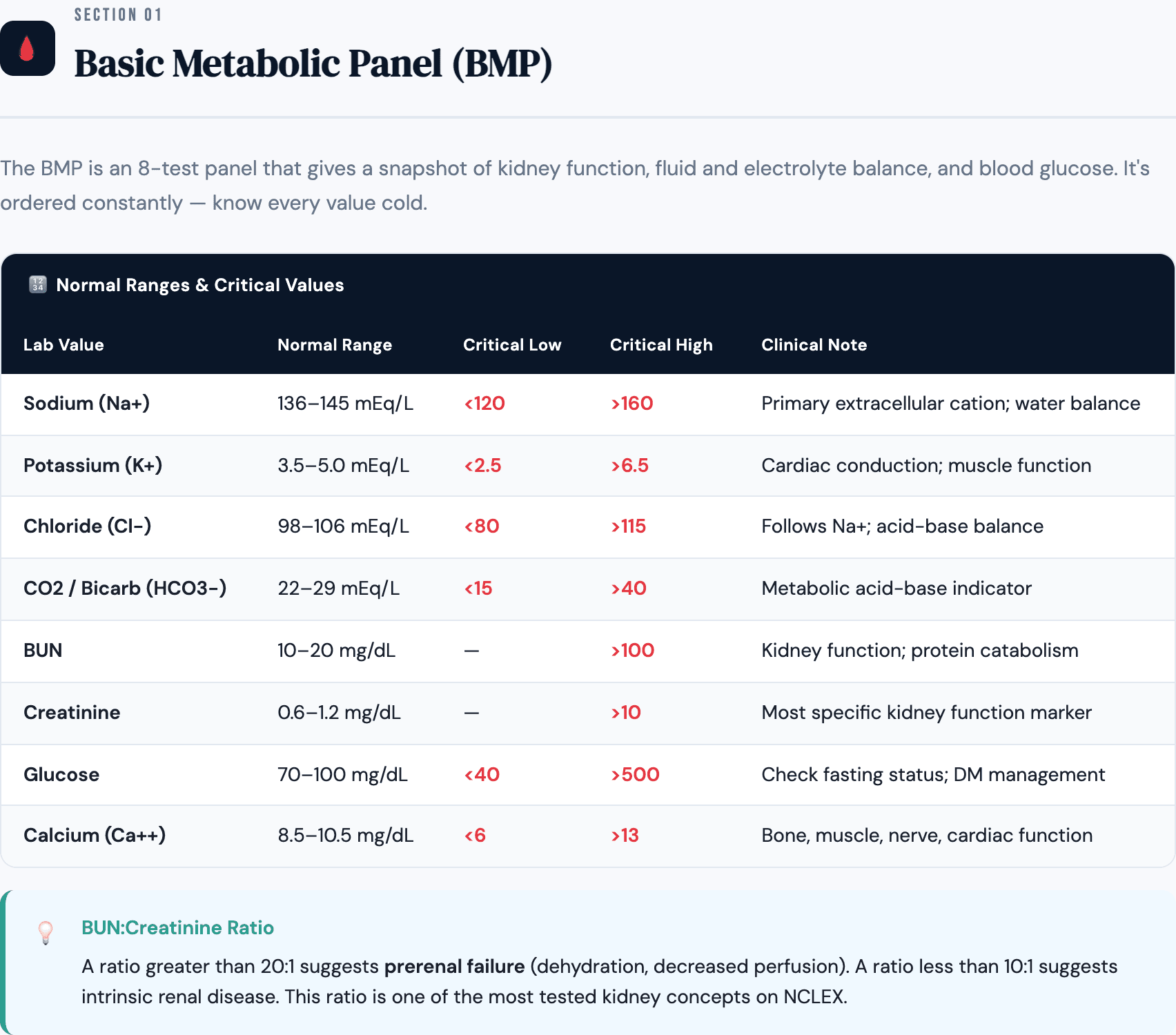Select the Clinical Note column header
This screenshot has width=1176, height=1035.
814,345
